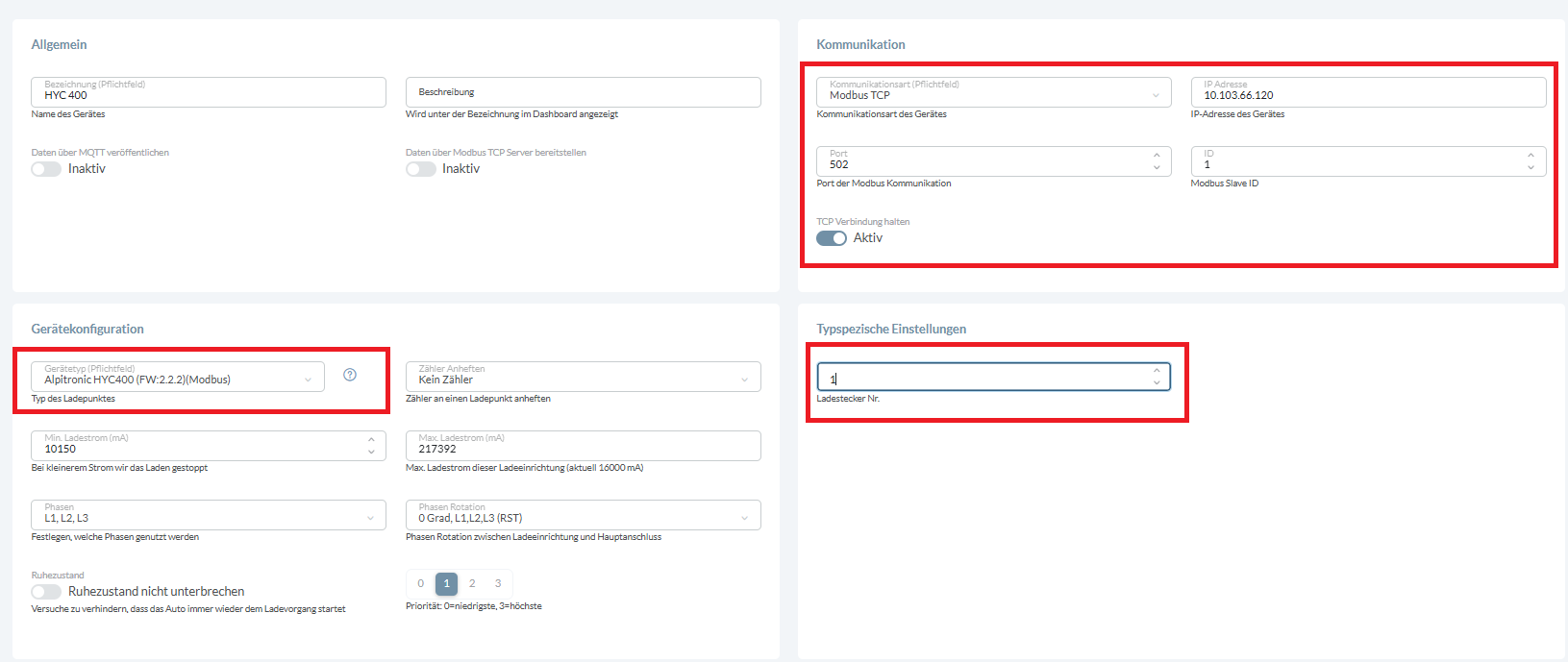The width and height of the screenshot is (1568, 662).
Task: Toggle Ruhezustand nicht unterbrechen switch
Action: pos(46,592)
